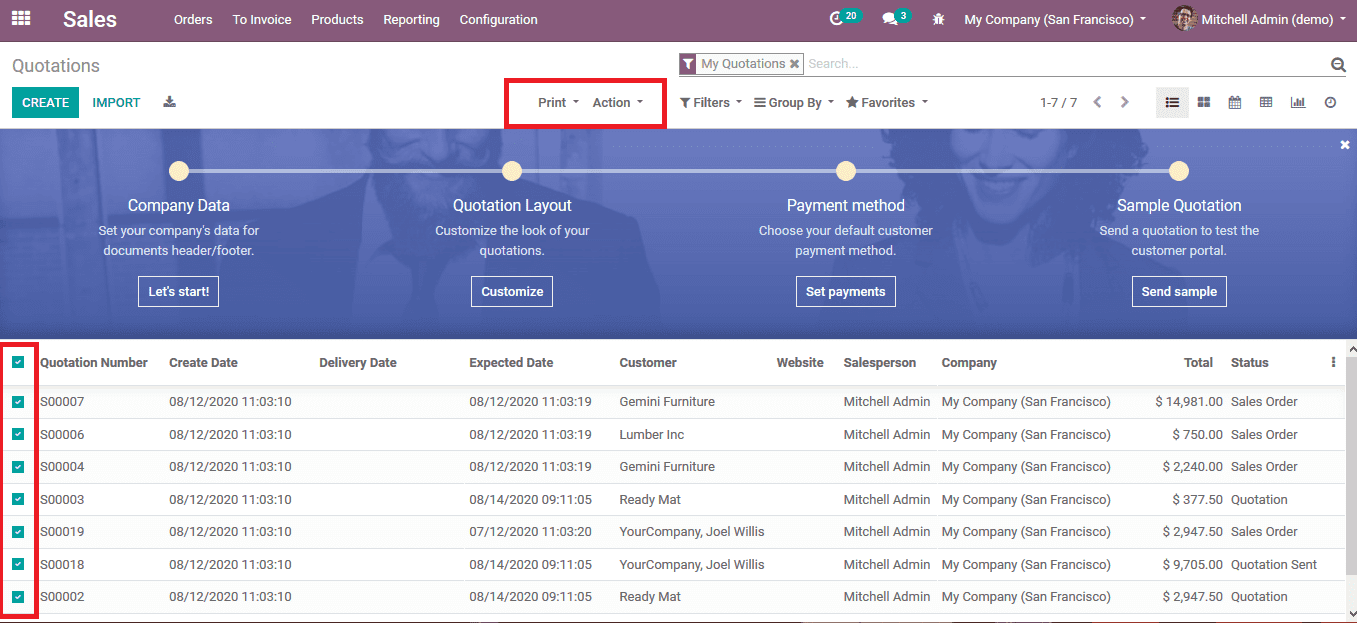
Task: Open optional columns three-dot menu
Action: click(x=1333, y=362)
